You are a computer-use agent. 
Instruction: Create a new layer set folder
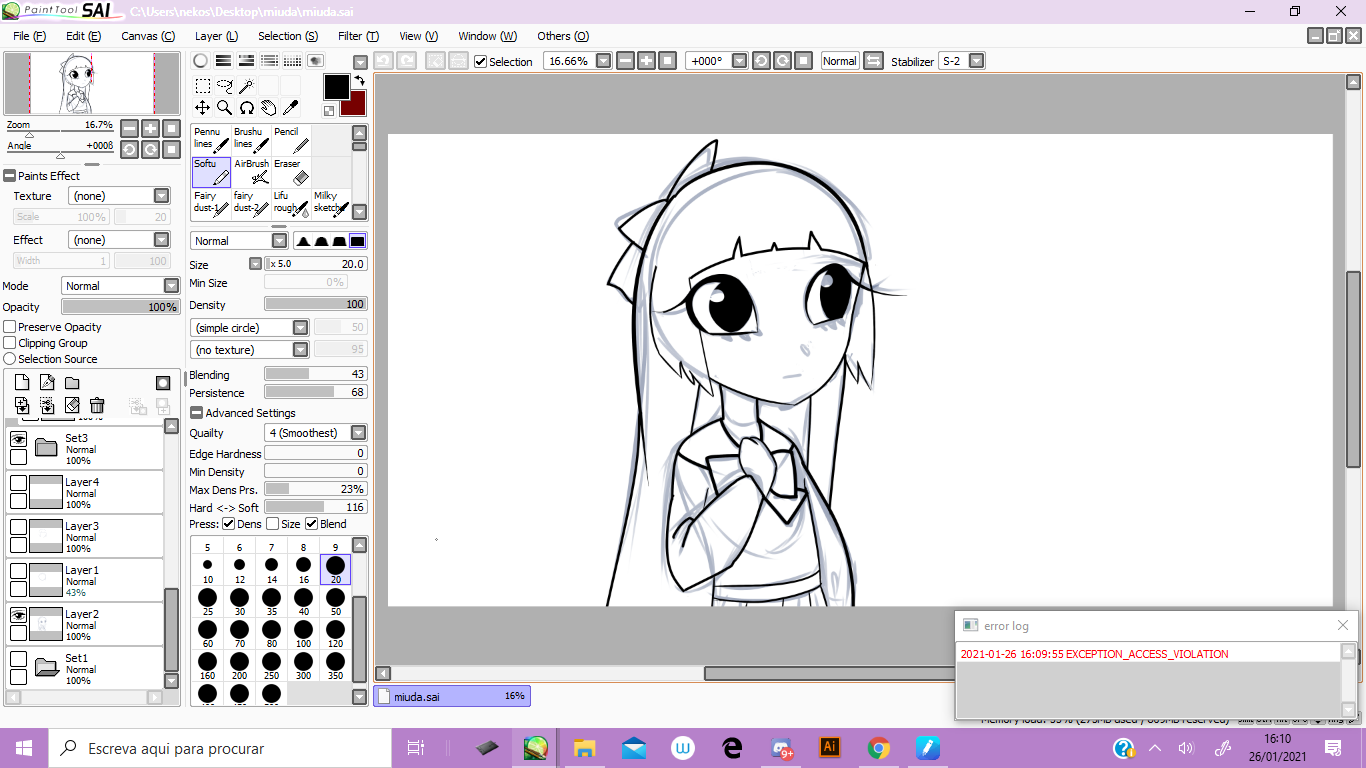click(x=72, y=382)
